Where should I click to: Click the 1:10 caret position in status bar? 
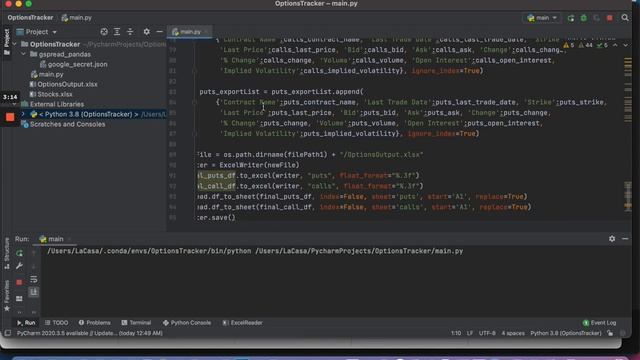(x=456, y=333)
